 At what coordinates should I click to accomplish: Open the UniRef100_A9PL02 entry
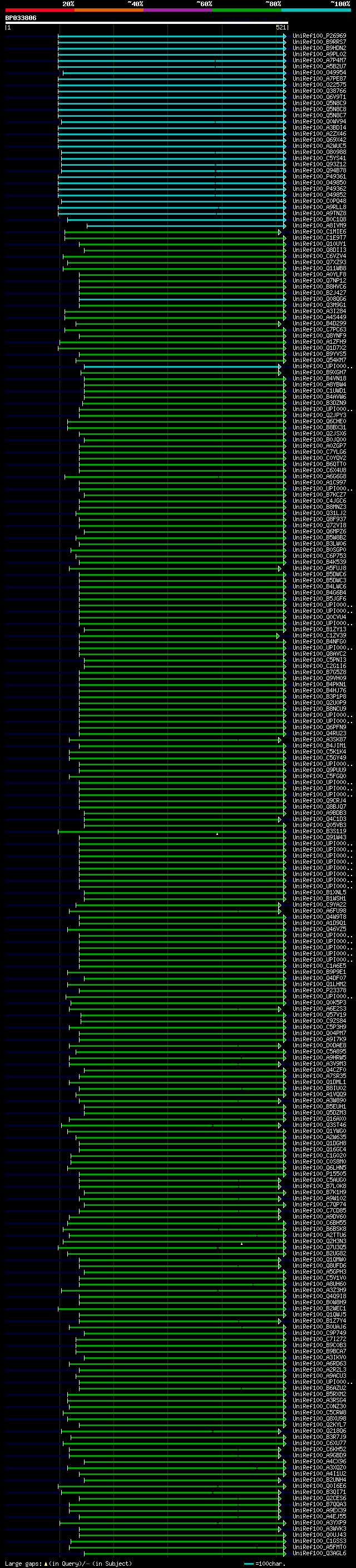coord(319,54)
